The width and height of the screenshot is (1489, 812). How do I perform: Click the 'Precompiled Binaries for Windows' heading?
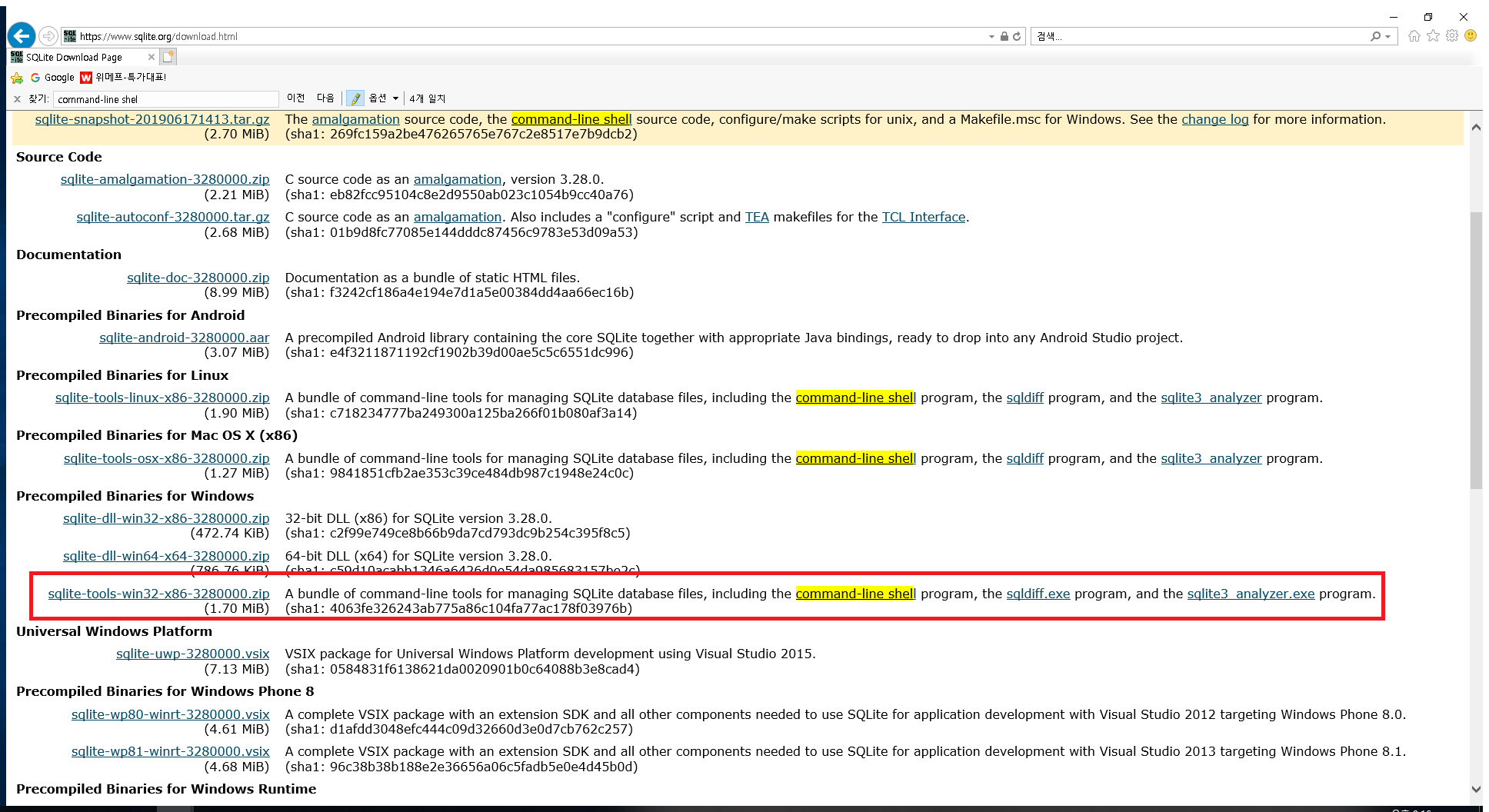tap(135, 496)
